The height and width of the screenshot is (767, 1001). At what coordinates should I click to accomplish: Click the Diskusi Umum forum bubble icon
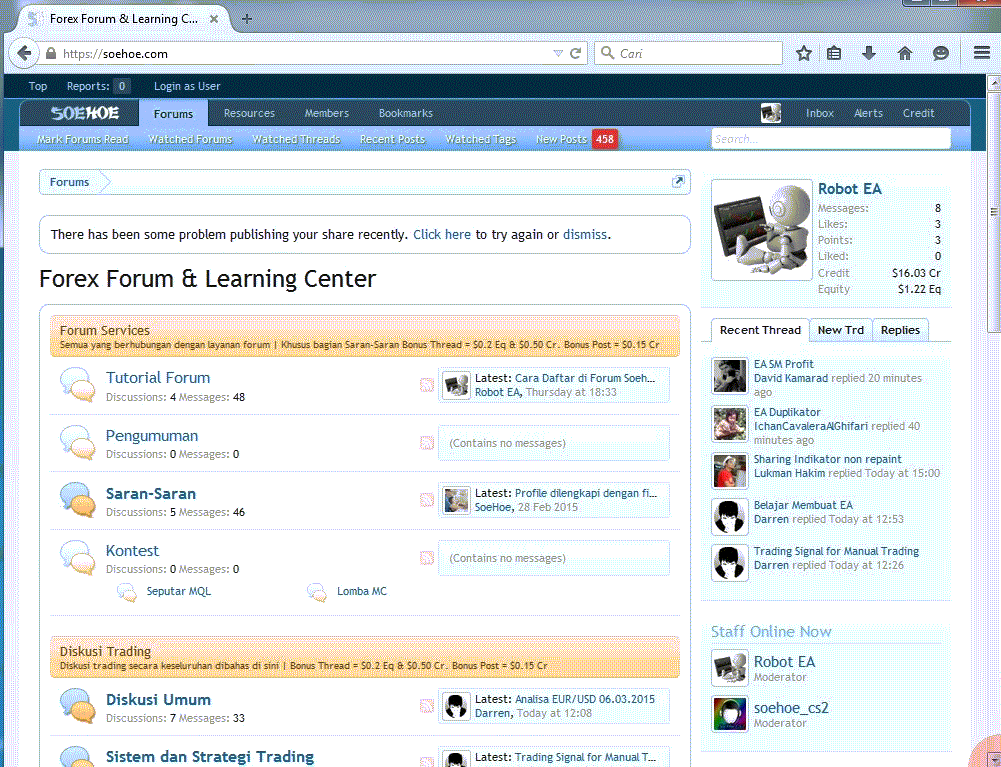pos(77,706)
